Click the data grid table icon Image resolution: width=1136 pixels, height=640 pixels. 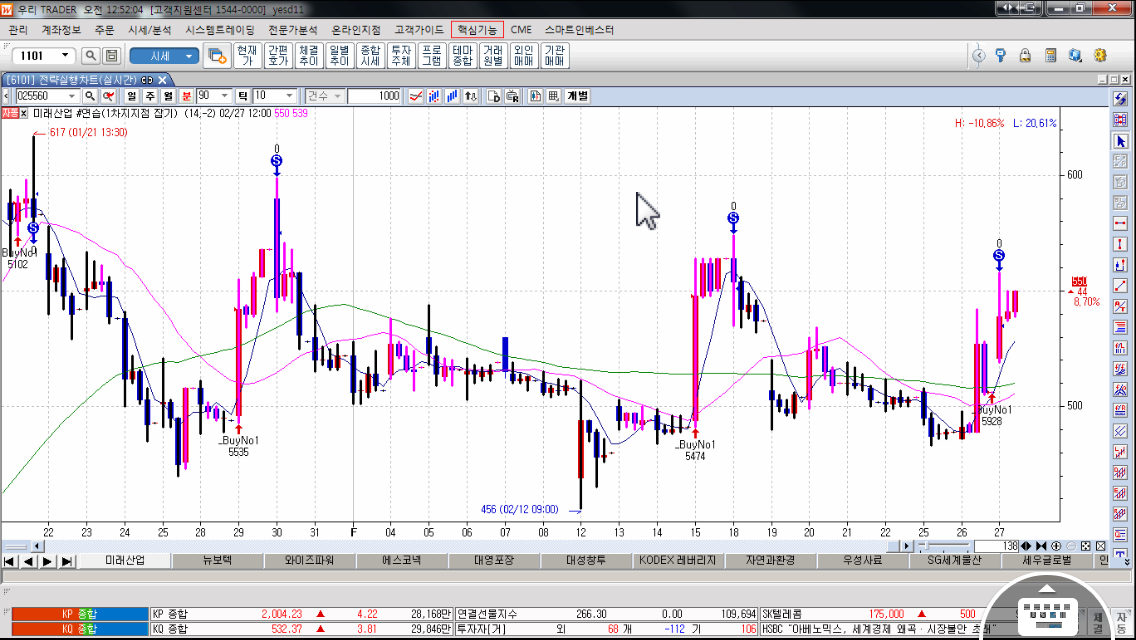(x=554, y=96)
